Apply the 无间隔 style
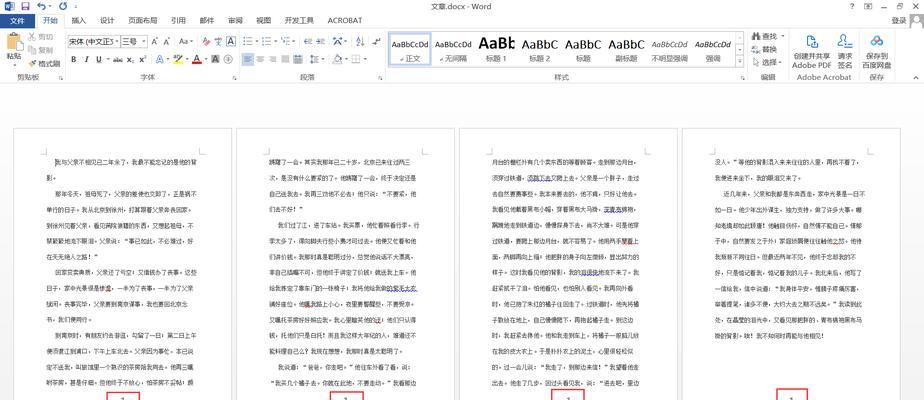The image size is (924, 400). [x=453, y=48]
